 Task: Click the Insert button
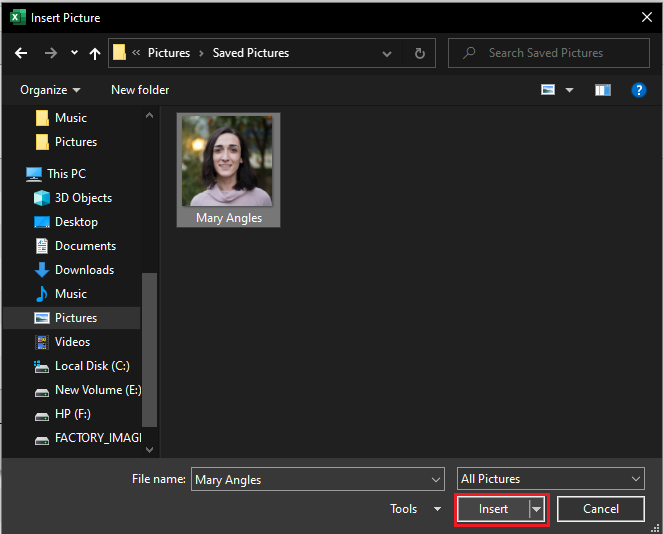tap(493, 509)
